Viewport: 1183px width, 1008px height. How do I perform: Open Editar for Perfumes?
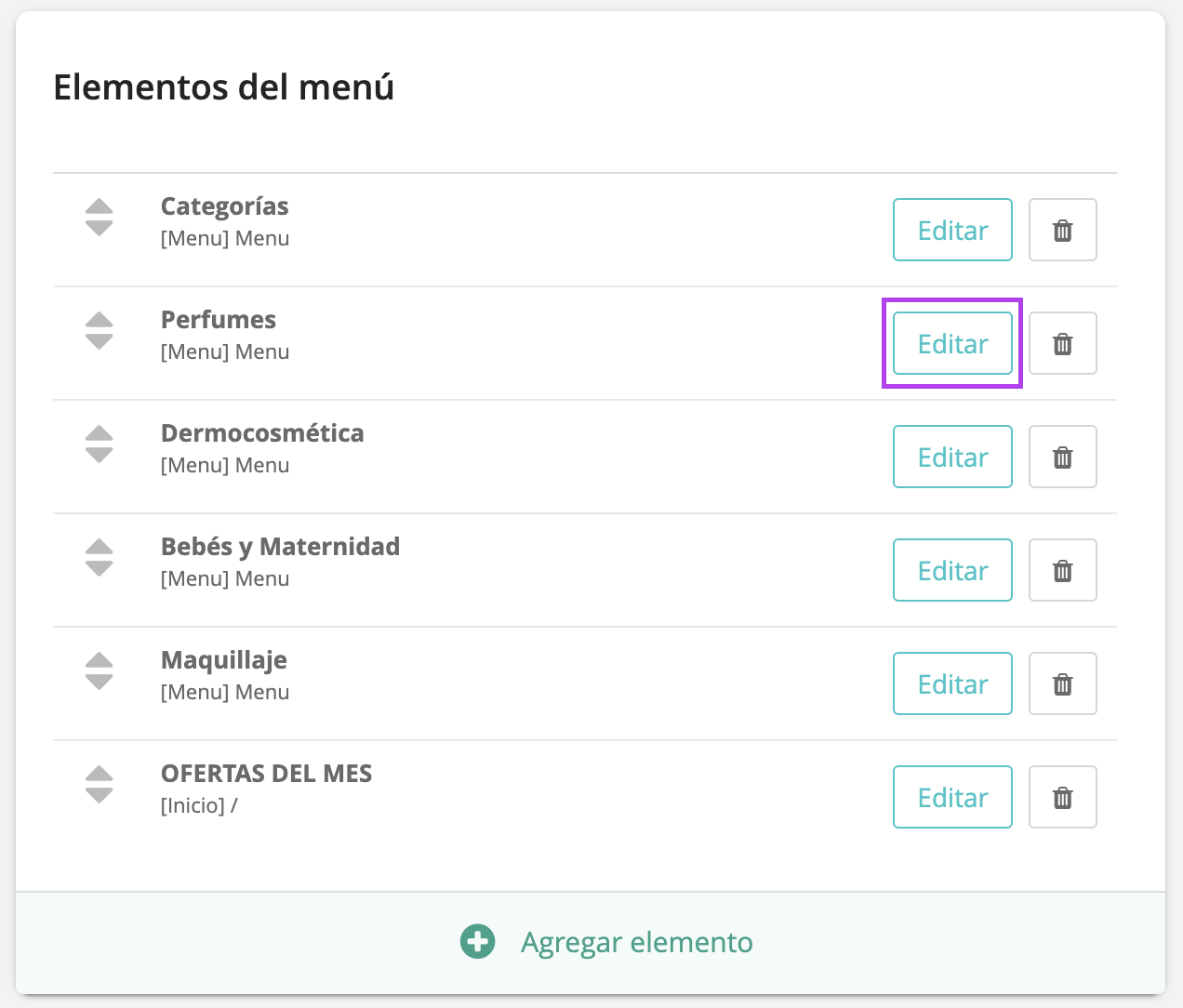click(x=952, y=343)
